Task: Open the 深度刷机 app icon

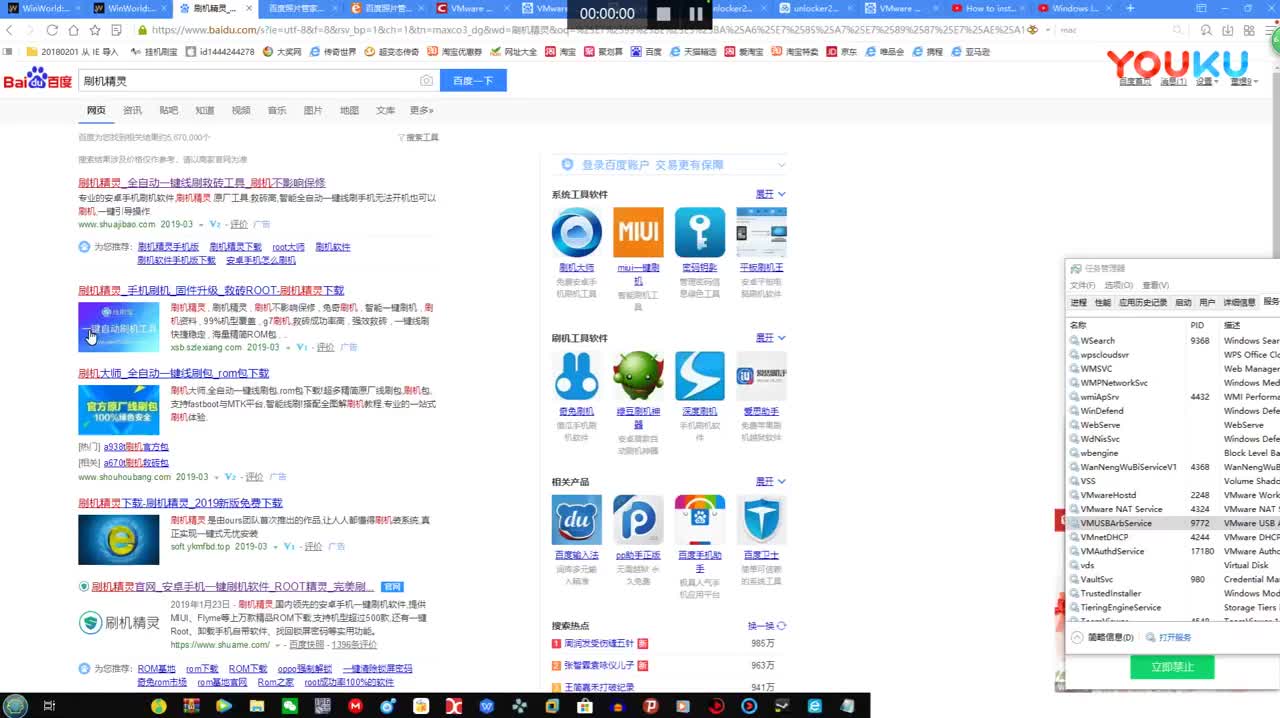Action: [x=700, y=376]
